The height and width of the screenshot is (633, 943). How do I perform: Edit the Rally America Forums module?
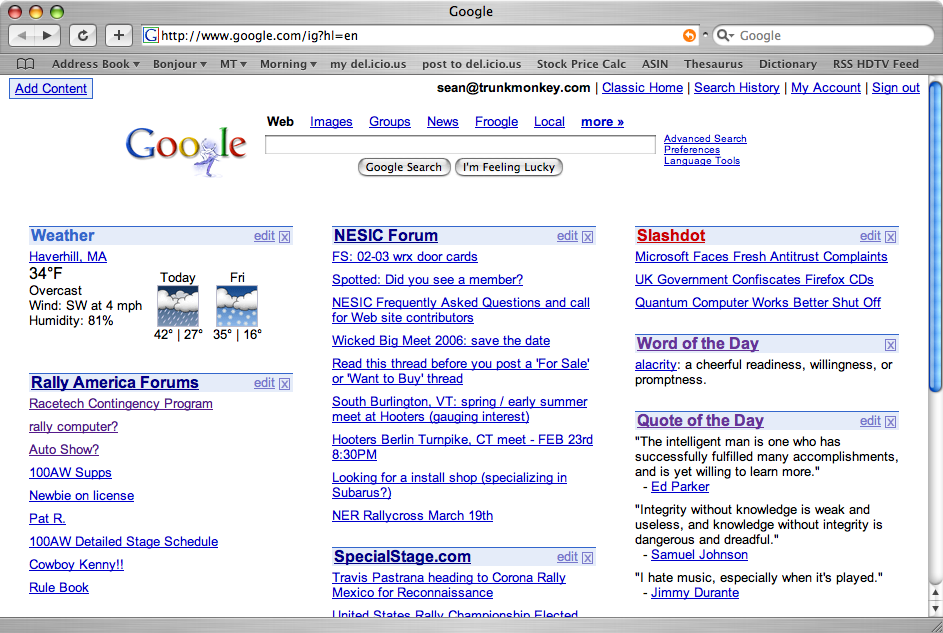(x=264, y=383)
